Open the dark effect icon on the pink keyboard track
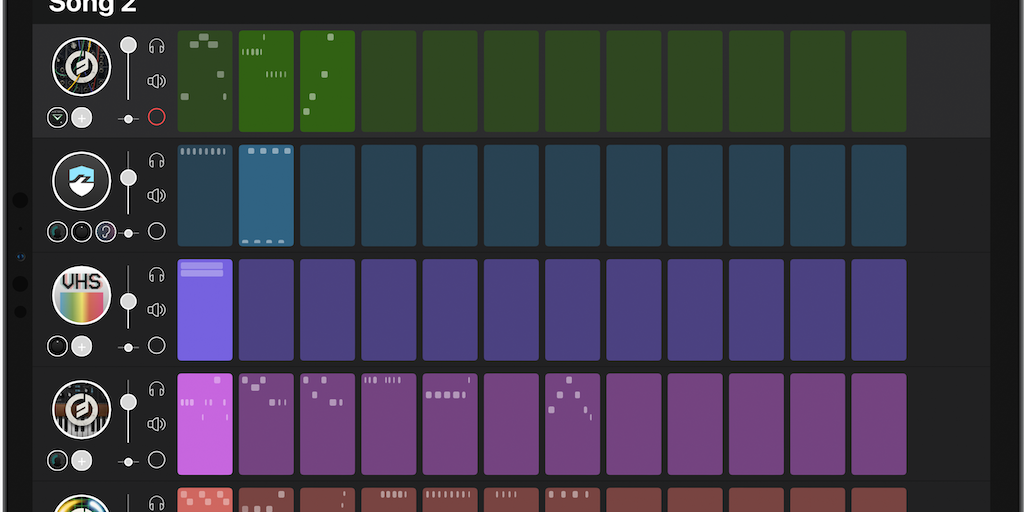 57,460
